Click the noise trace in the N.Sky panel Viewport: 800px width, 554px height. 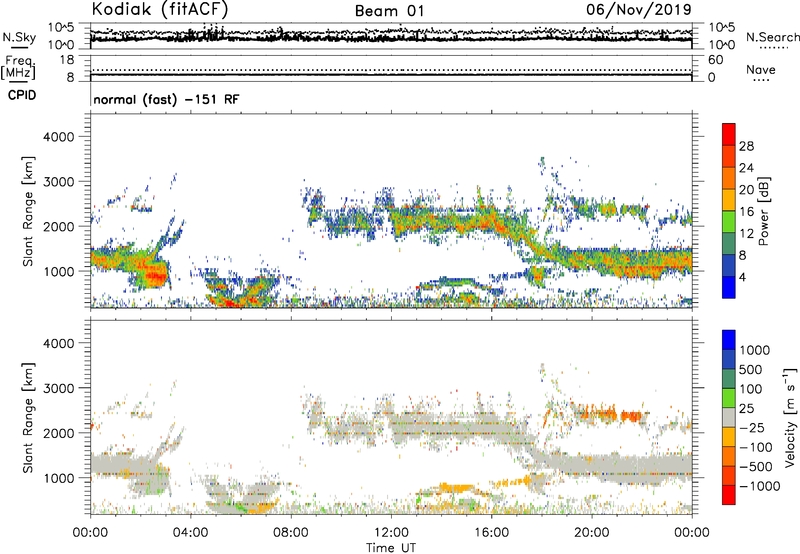pos(391,37)
